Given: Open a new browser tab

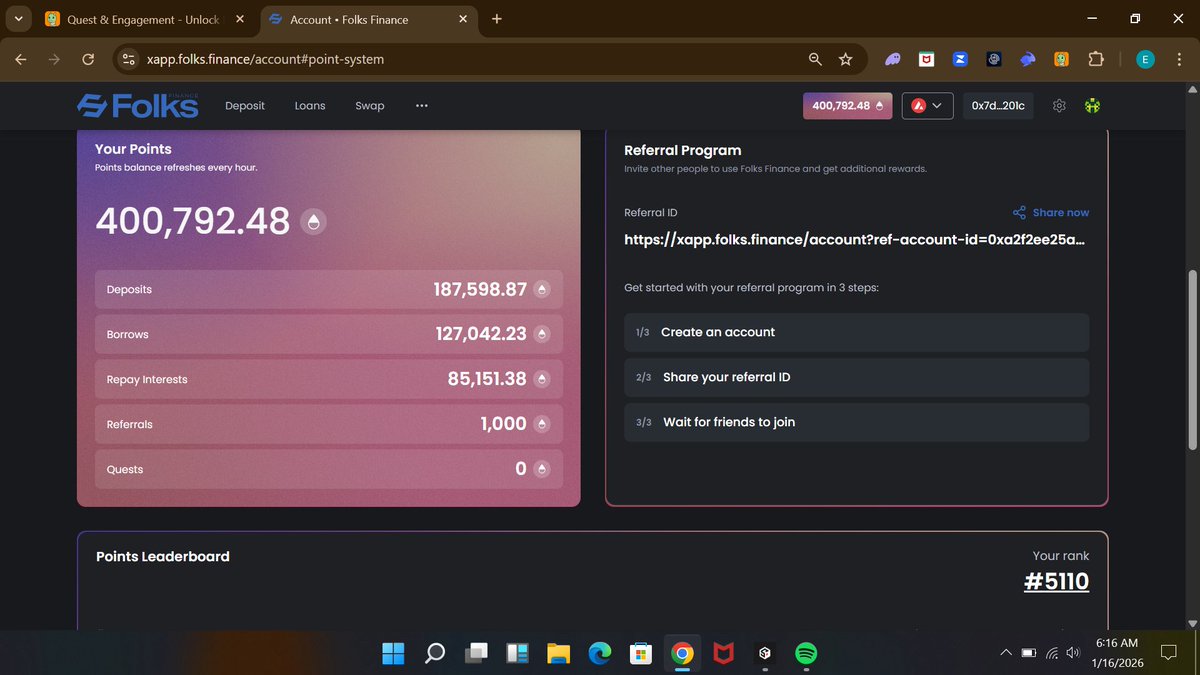Looking at the screenshot, I should 497,19.
